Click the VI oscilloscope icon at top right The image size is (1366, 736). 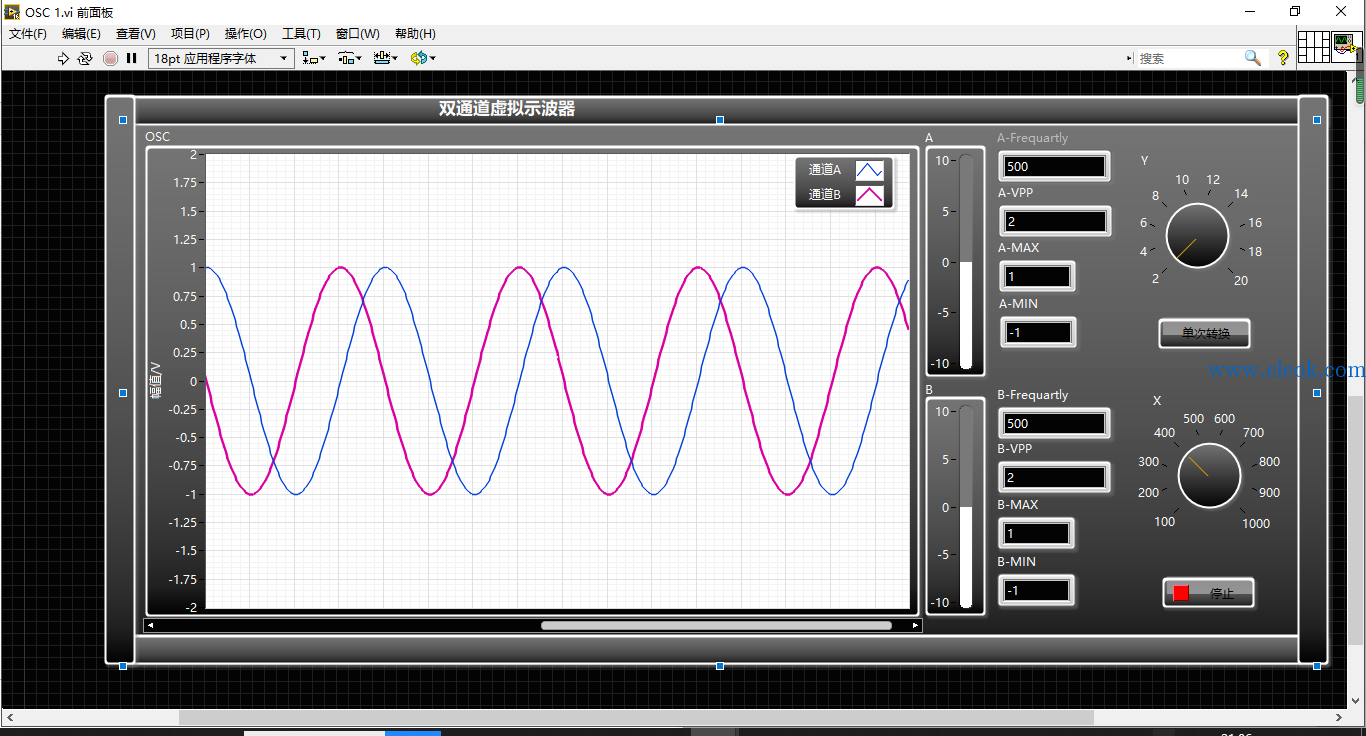(1346, 46)
